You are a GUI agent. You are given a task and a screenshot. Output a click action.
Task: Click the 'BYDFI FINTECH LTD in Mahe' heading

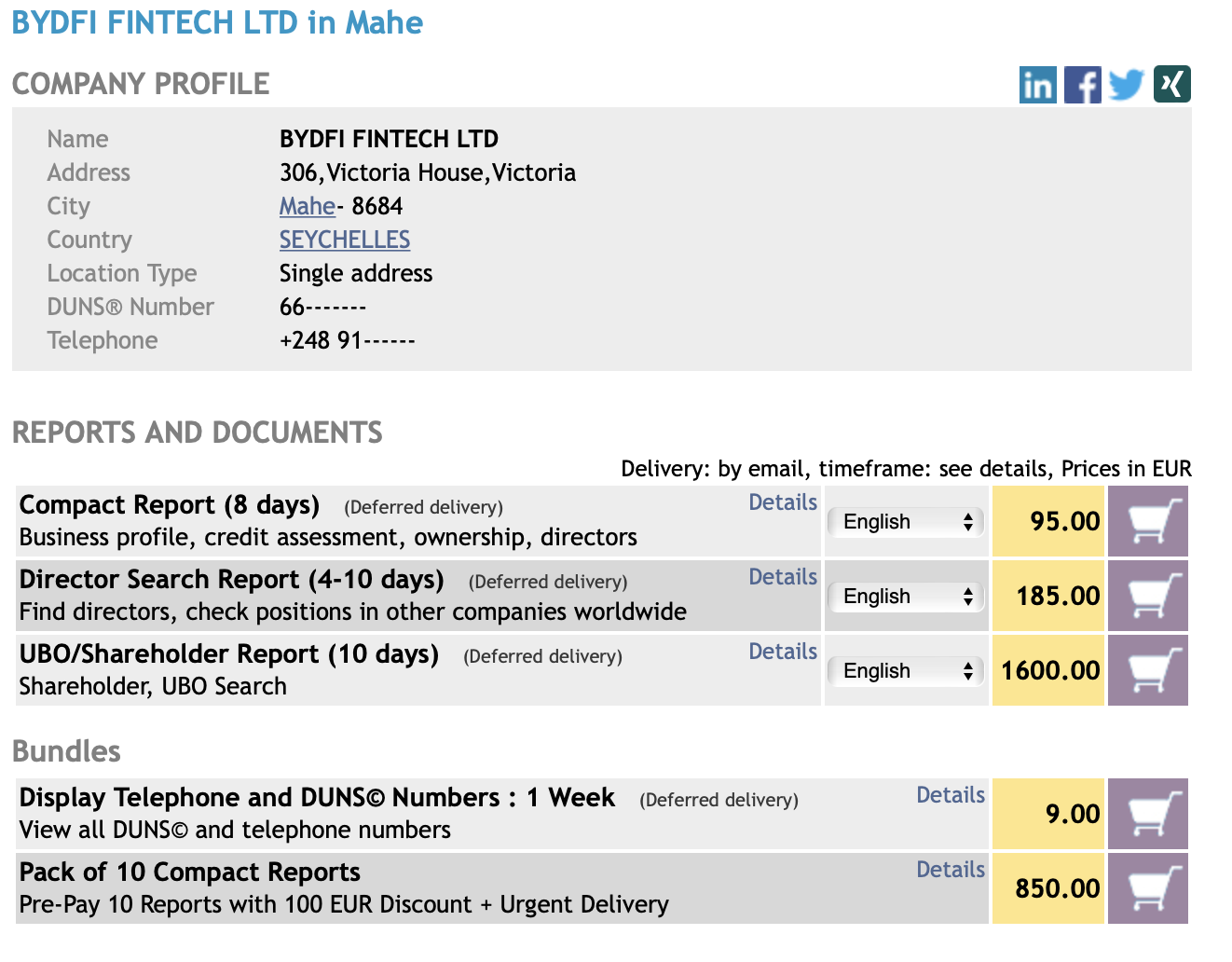(217, 22)
